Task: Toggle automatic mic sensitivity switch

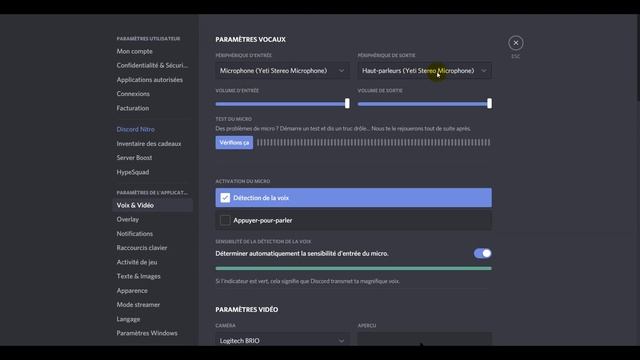Action: tap(482, 253)
